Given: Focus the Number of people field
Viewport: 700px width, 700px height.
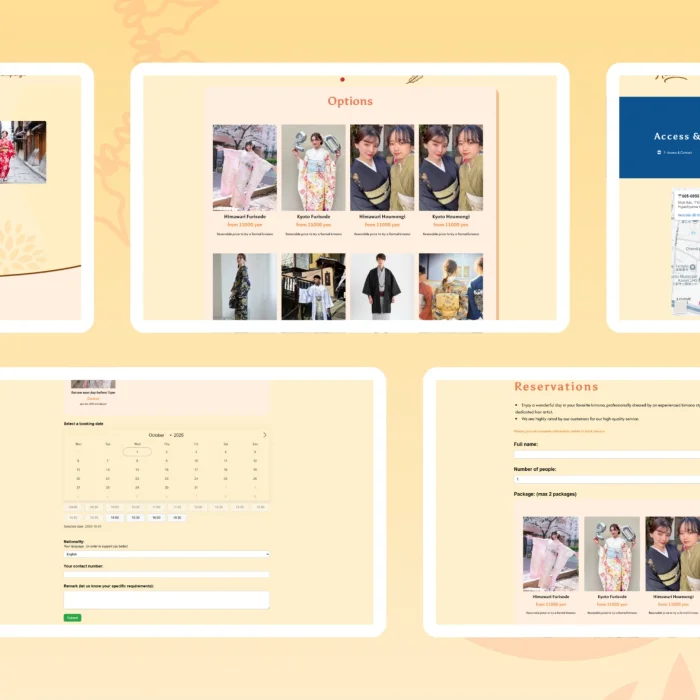Looking at the screenshot, I should (x=607, y=479).
